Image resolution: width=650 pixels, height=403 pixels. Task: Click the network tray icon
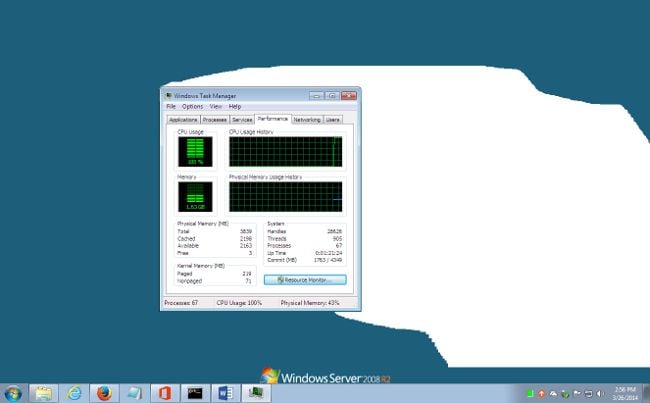(588, 393)
